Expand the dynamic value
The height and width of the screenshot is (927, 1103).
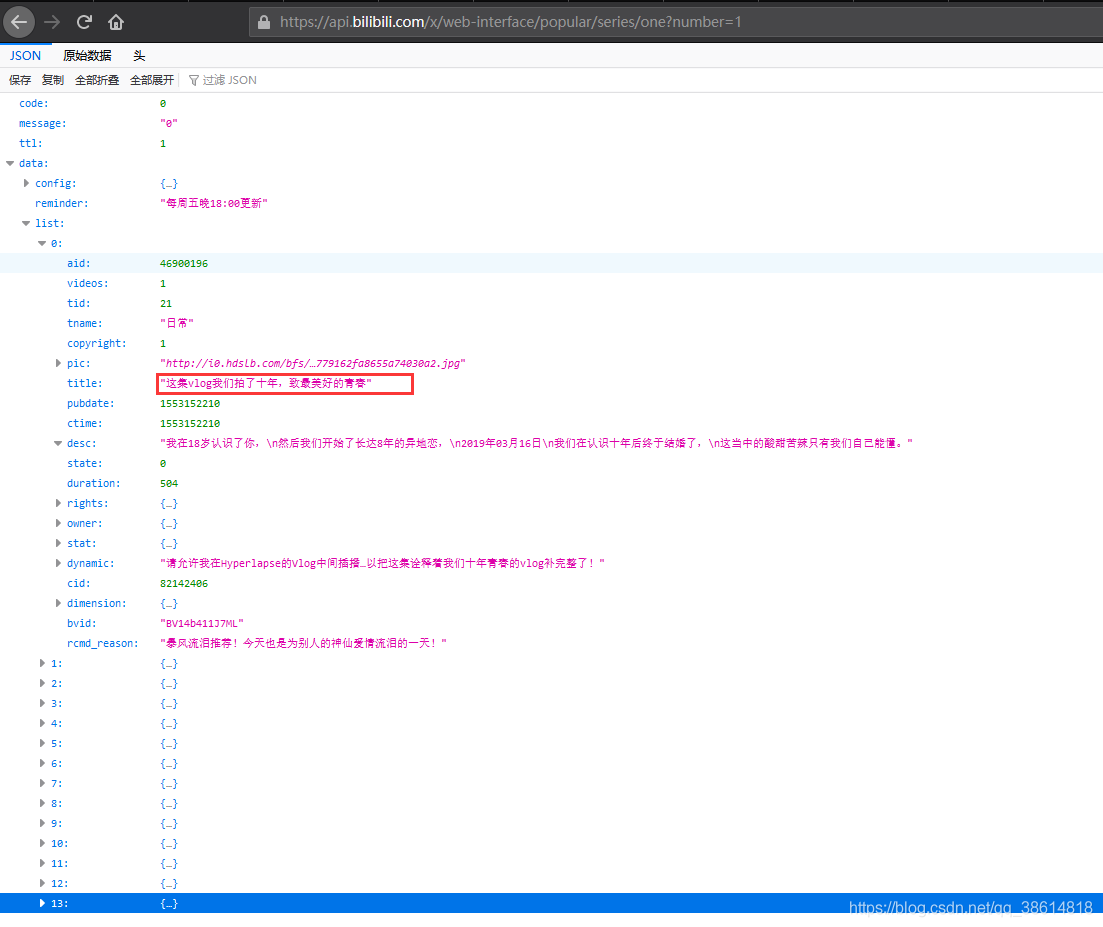[x=58, y=563]
